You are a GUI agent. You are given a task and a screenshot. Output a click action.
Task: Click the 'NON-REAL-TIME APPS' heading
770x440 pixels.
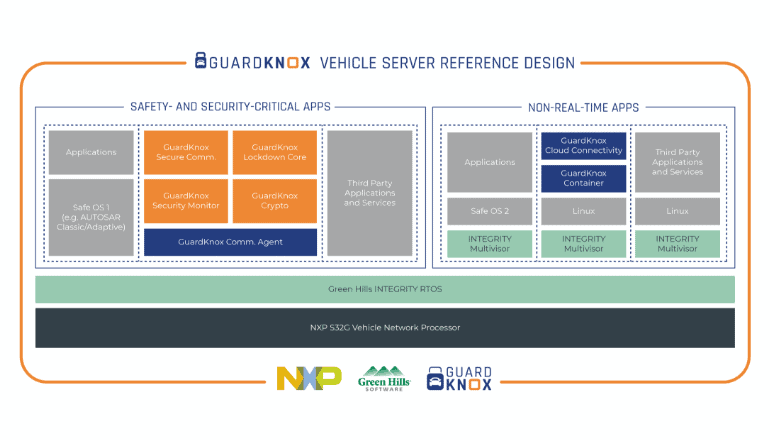583,108
